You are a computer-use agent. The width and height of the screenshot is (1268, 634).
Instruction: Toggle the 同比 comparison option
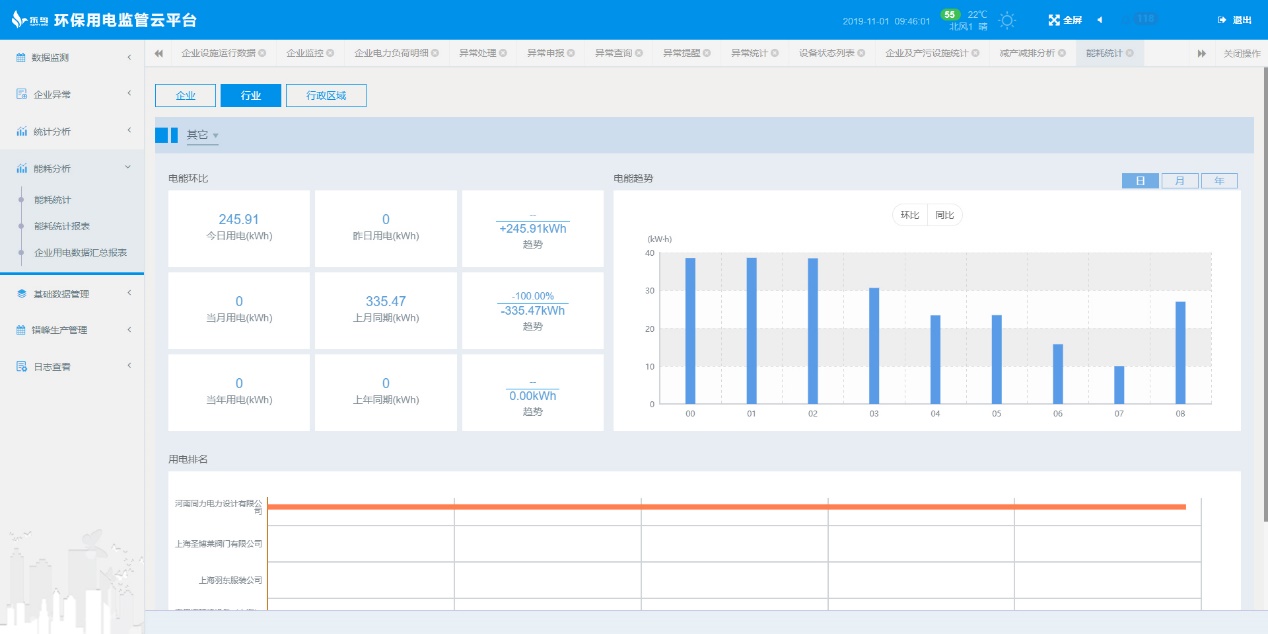pos(944,215)
